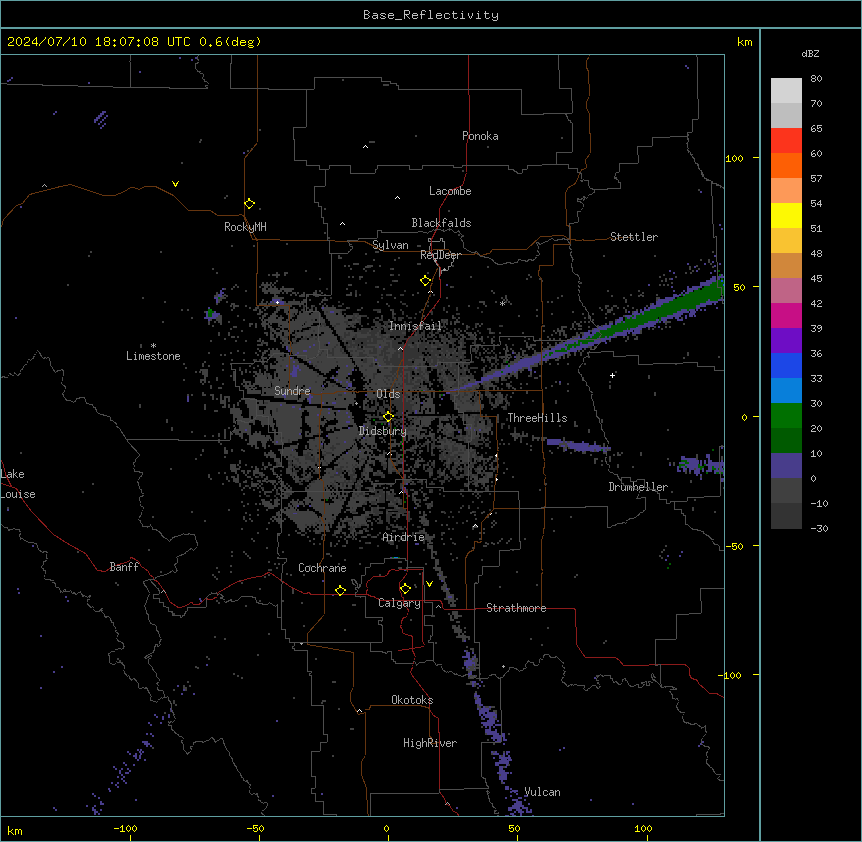Click the 100 tick on the right axis

click(734, 158)
